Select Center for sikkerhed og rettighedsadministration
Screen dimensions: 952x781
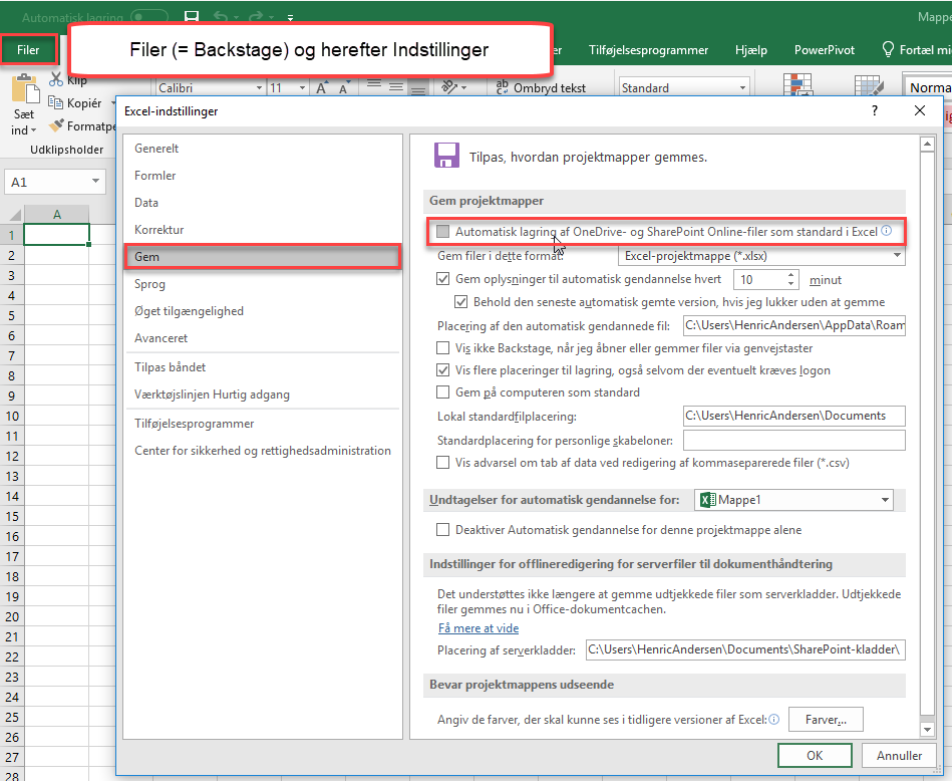(262, 451)
